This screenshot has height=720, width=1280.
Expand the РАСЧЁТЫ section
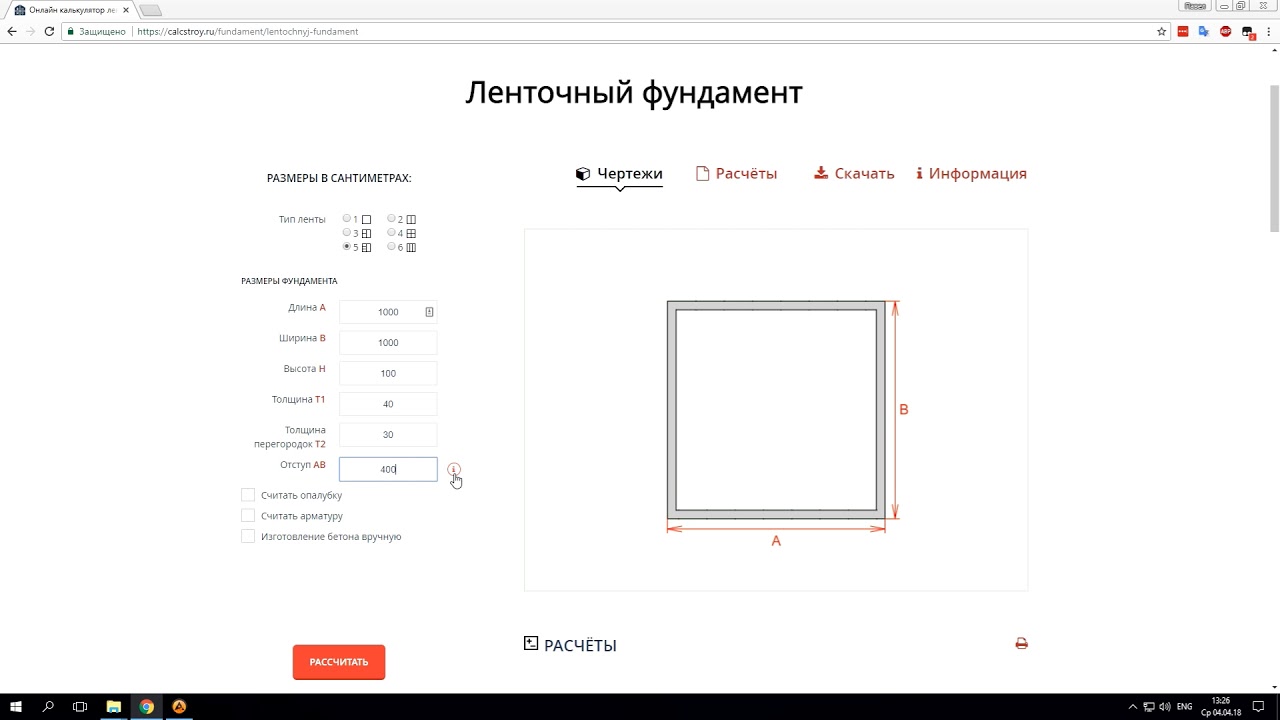coord(531,644)
